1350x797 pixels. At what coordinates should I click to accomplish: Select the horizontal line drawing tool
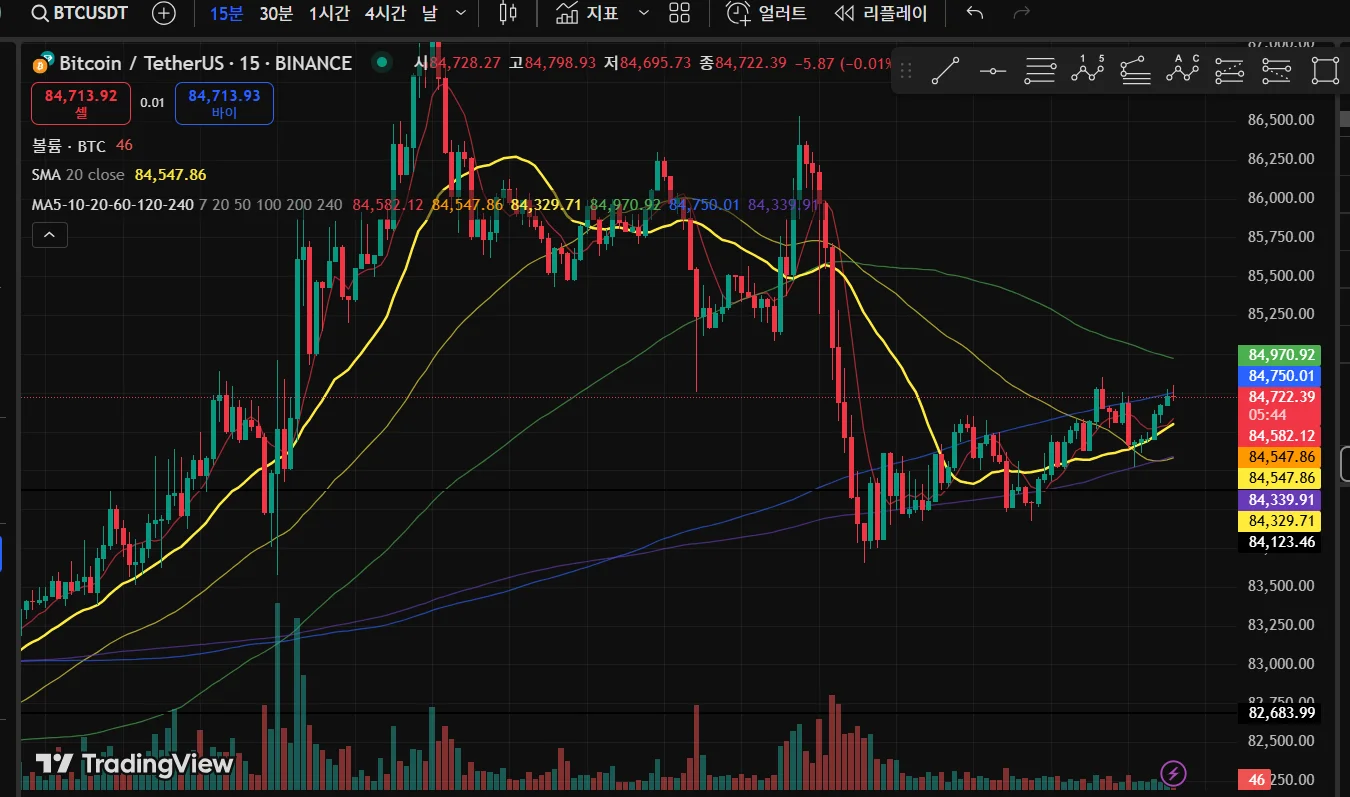pos(993,71)
